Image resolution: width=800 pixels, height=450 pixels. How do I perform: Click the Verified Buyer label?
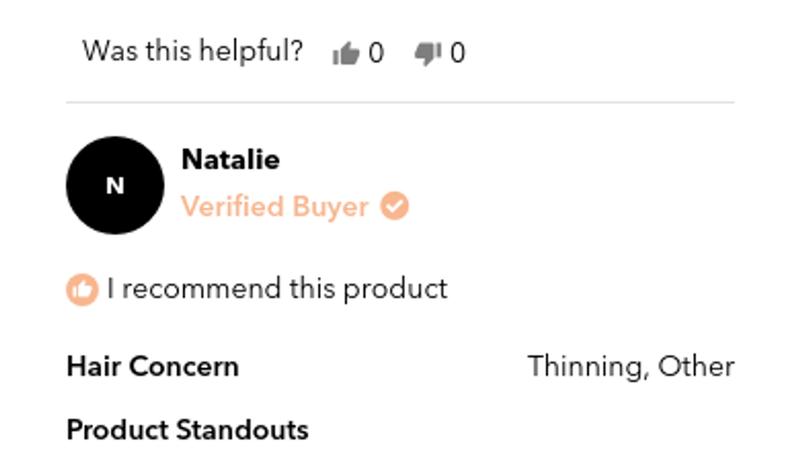tap(275, 207)
